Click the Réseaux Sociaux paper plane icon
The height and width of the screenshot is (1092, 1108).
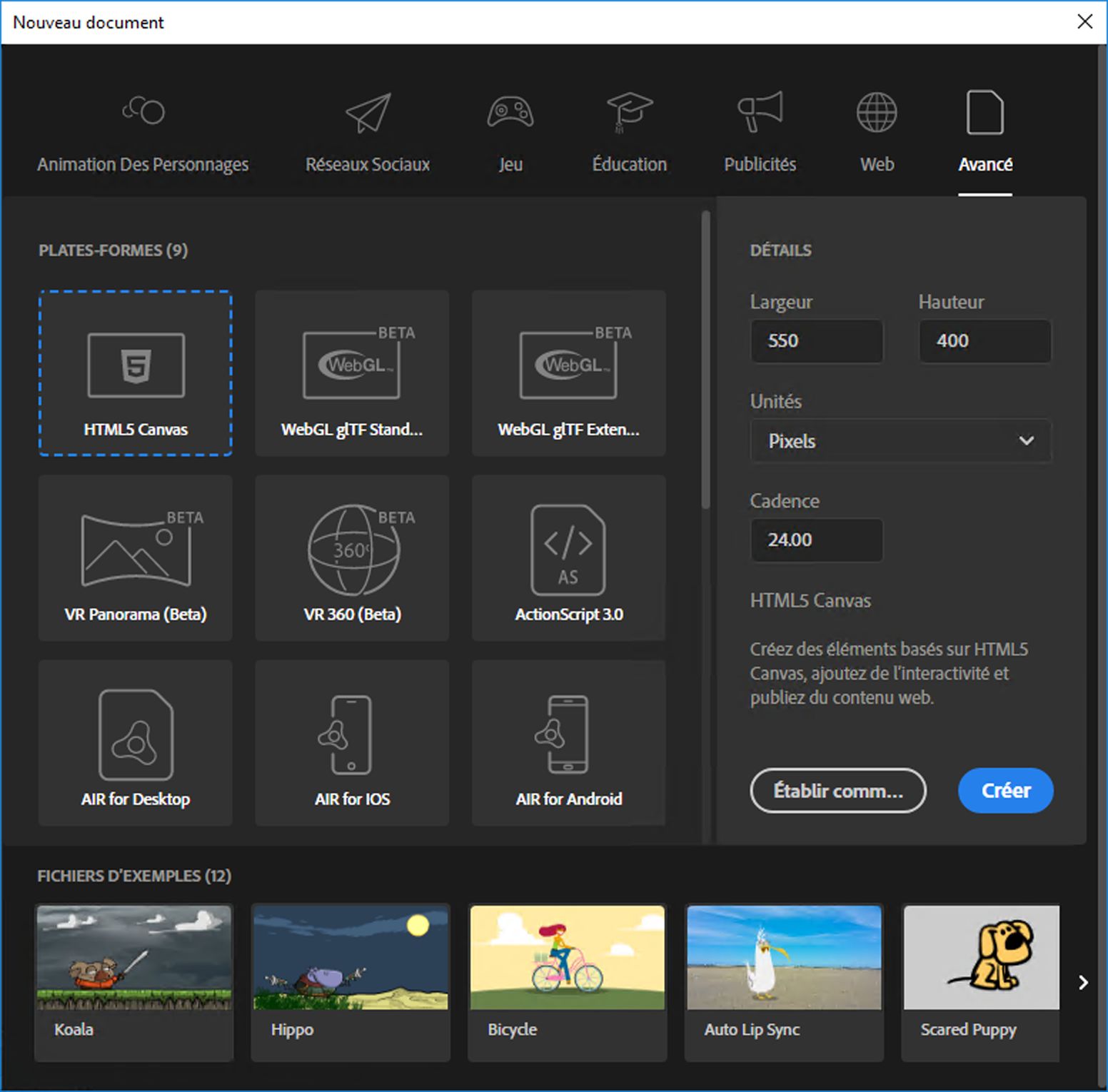368,112
